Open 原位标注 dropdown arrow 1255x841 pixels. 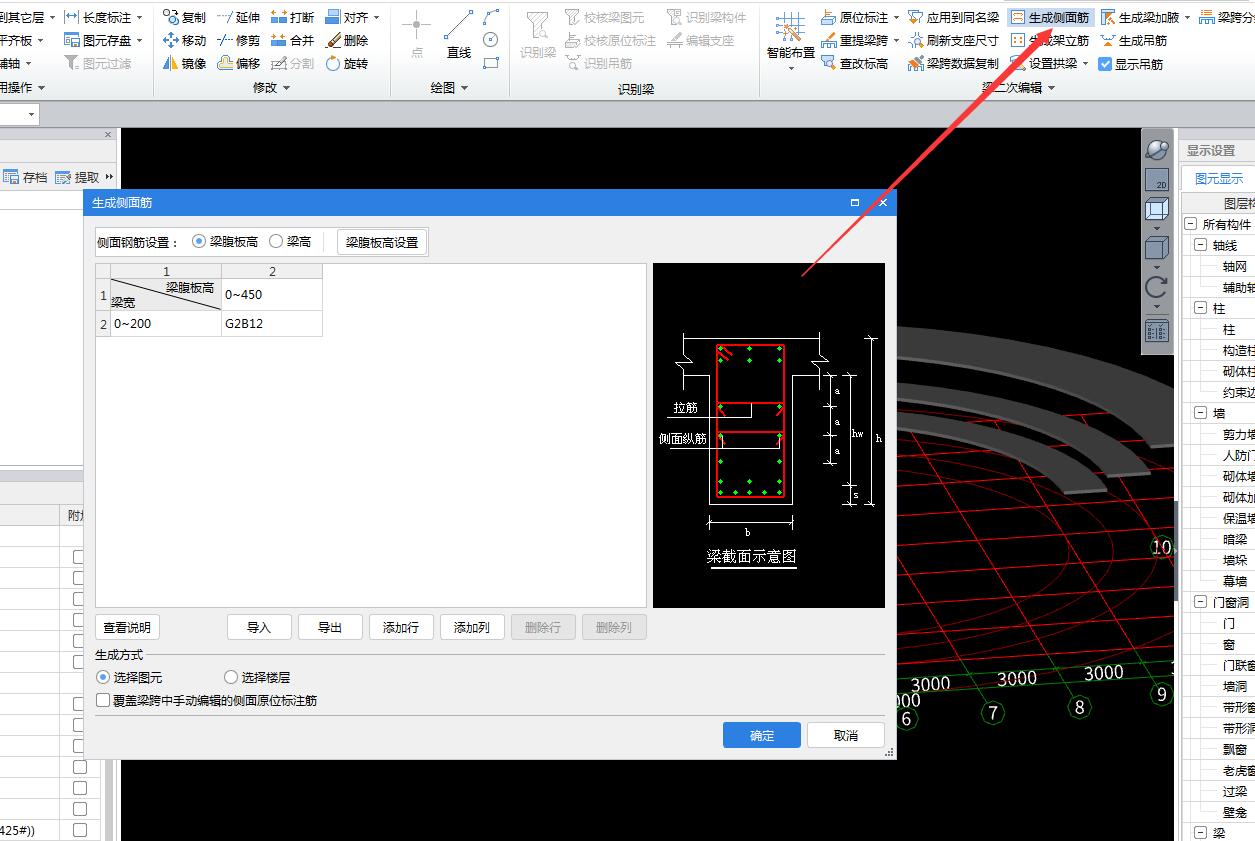click(x=896, y=18)
